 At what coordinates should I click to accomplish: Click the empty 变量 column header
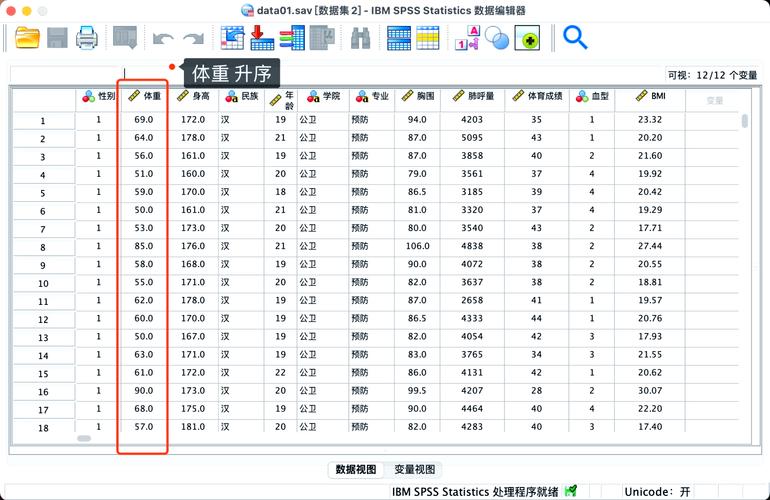click(x=715, y=101)
